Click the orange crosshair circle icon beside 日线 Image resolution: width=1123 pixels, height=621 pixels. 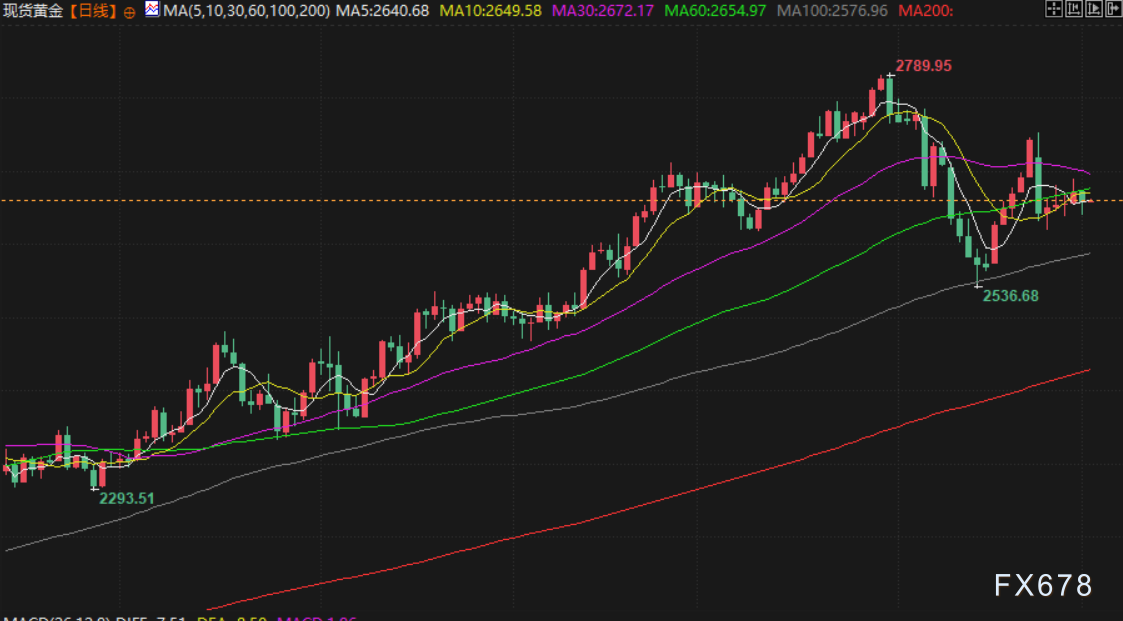130,12
